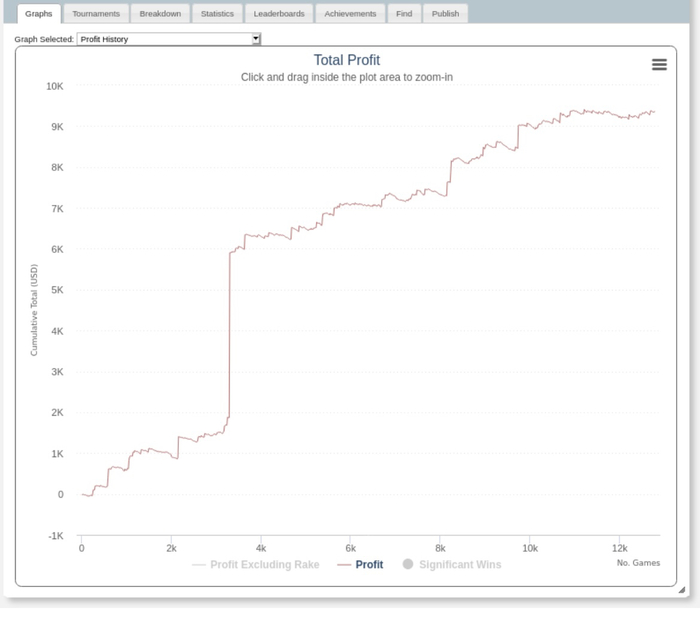Image resolution: width=700 pixels, height=617 pixels.
Task: Toggle the Profit Excluding Rake series
Action: pos(256,565)
